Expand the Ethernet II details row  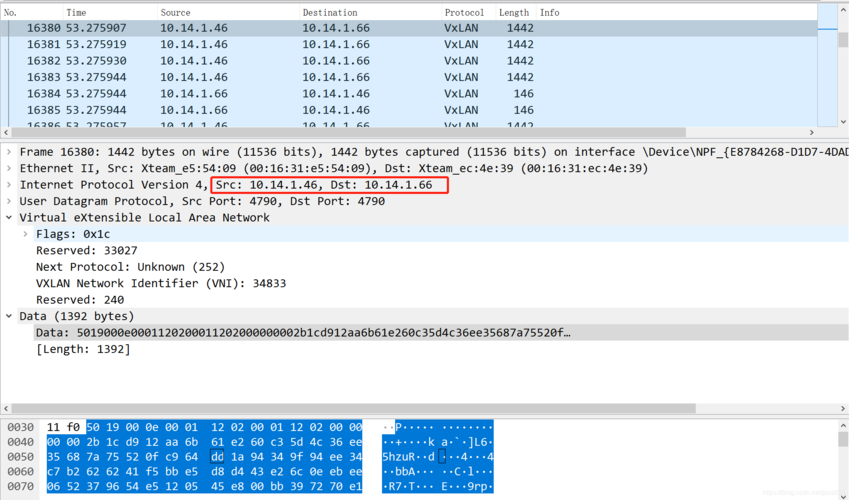(x=9, y=168)
